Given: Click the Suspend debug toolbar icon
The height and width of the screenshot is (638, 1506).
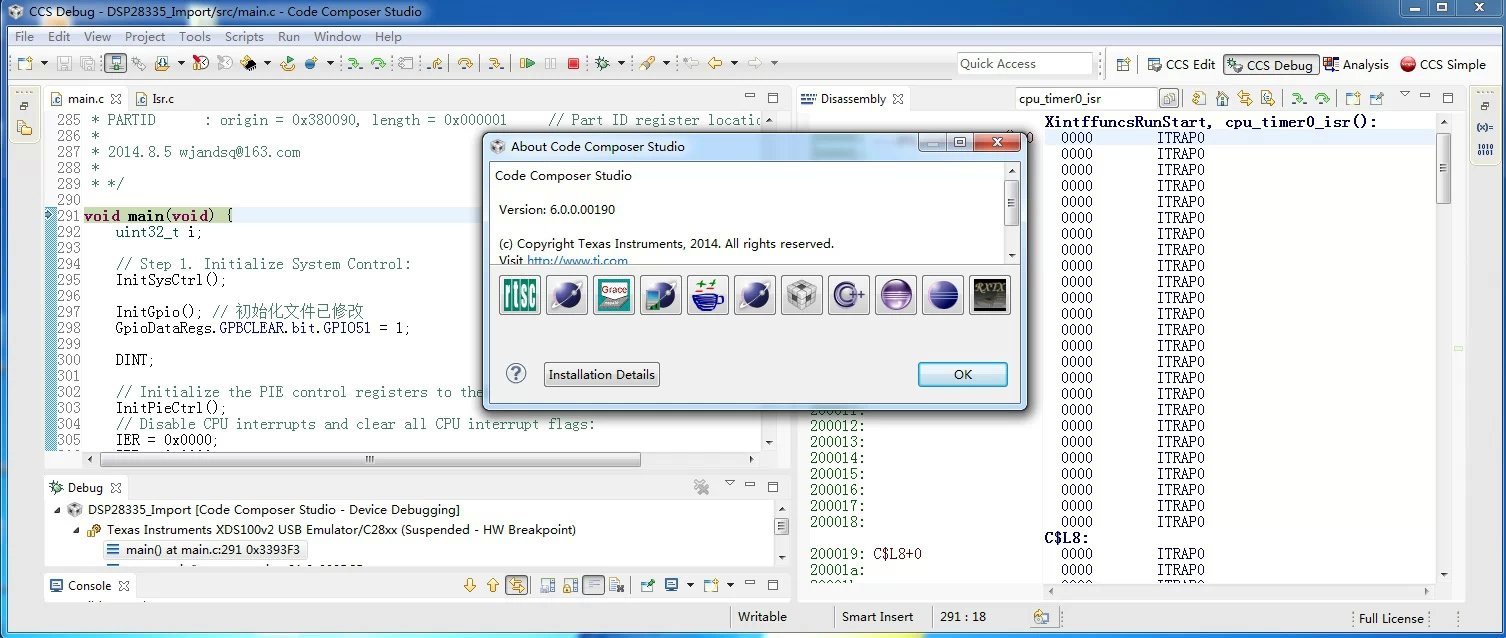Looking at the screenshot, I should [x=550, y=63].
